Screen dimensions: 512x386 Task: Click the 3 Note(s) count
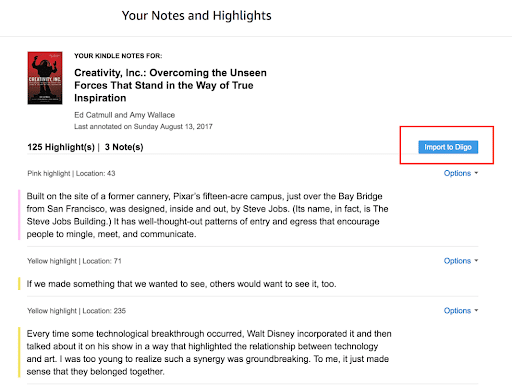click(124, 147)
